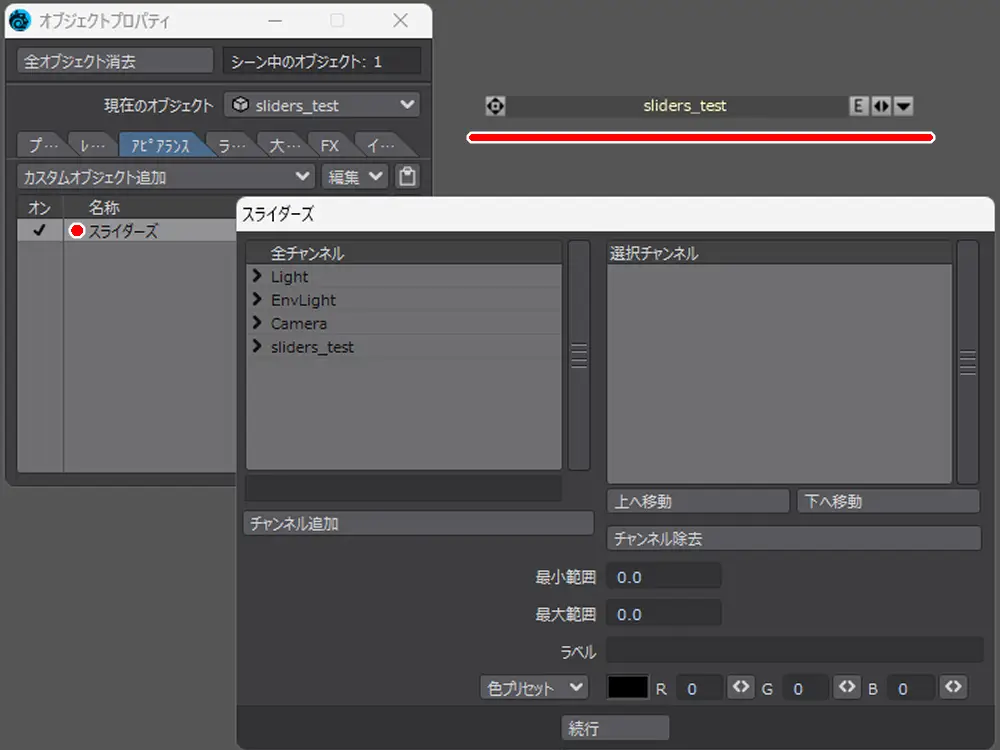The width and height of the screenshot is (1000, 750).
Task: Click the down-arrow menu icon on slider bar
Action: [903, 106]
